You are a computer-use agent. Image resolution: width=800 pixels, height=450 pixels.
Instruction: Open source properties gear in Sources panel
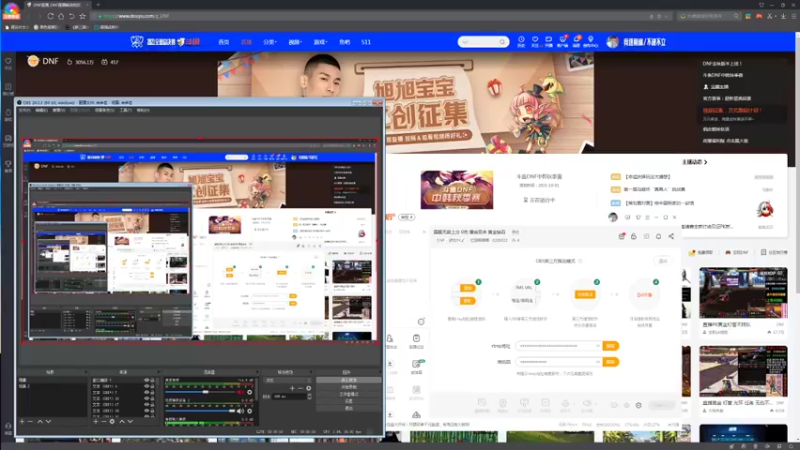(112, 421)
